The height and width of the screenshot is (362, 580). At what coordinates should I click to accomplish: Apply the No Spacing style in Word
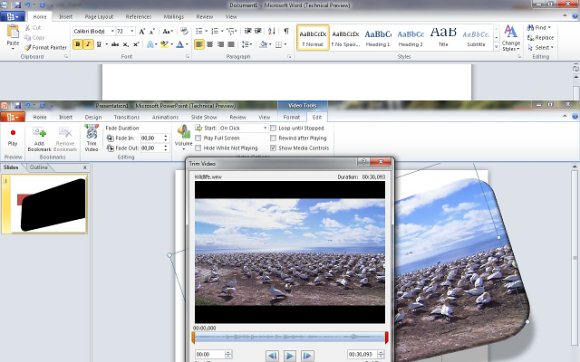(345, 38)
